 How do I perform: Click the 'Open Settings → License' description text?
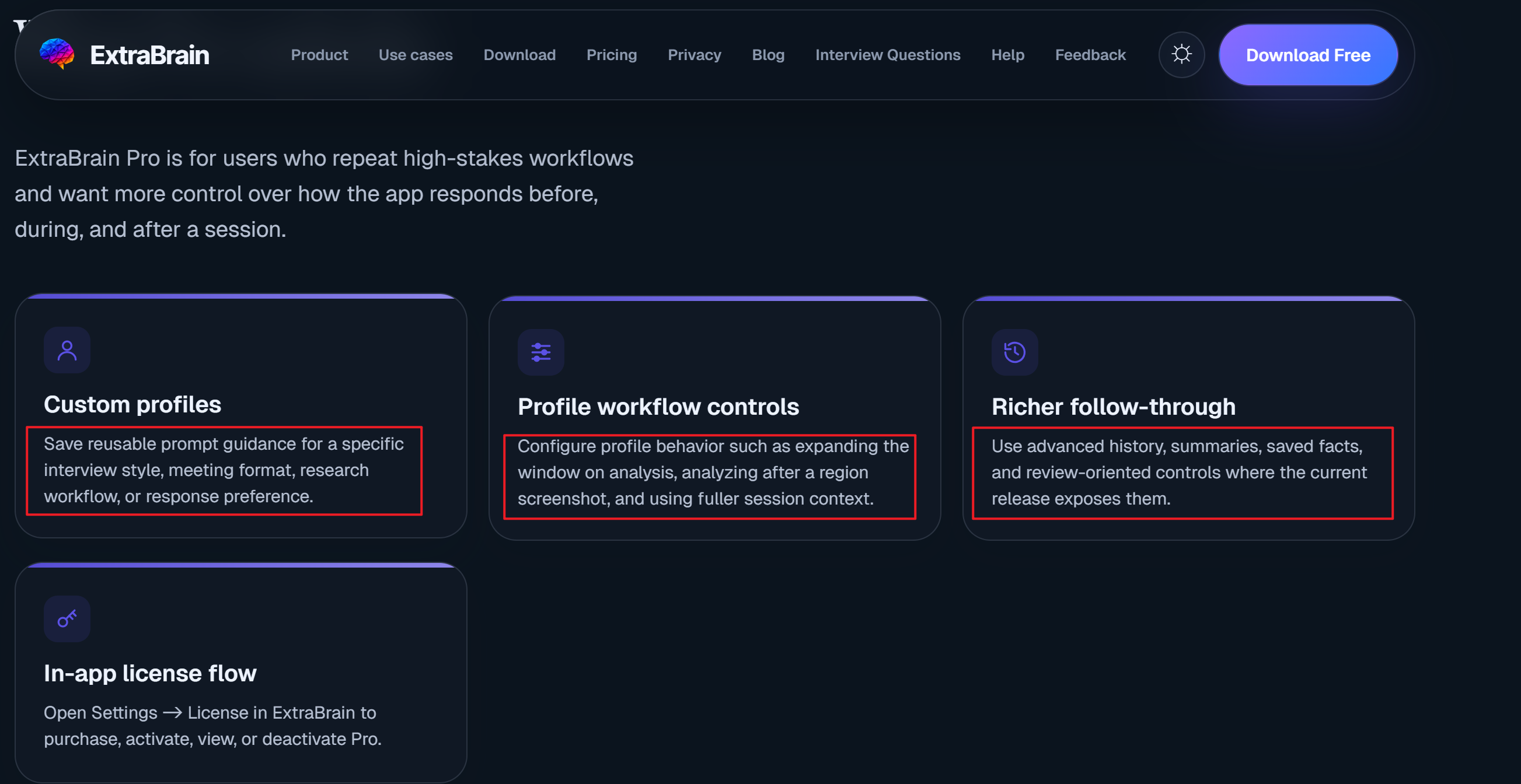pos(212,726)
